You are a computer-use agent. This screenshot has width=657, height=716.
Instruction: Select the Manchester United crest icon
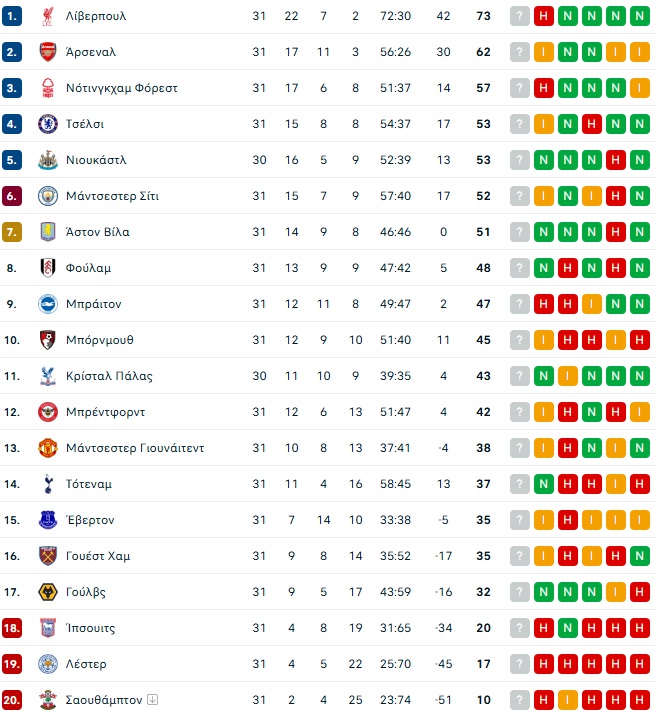click(x=47, y=448)
